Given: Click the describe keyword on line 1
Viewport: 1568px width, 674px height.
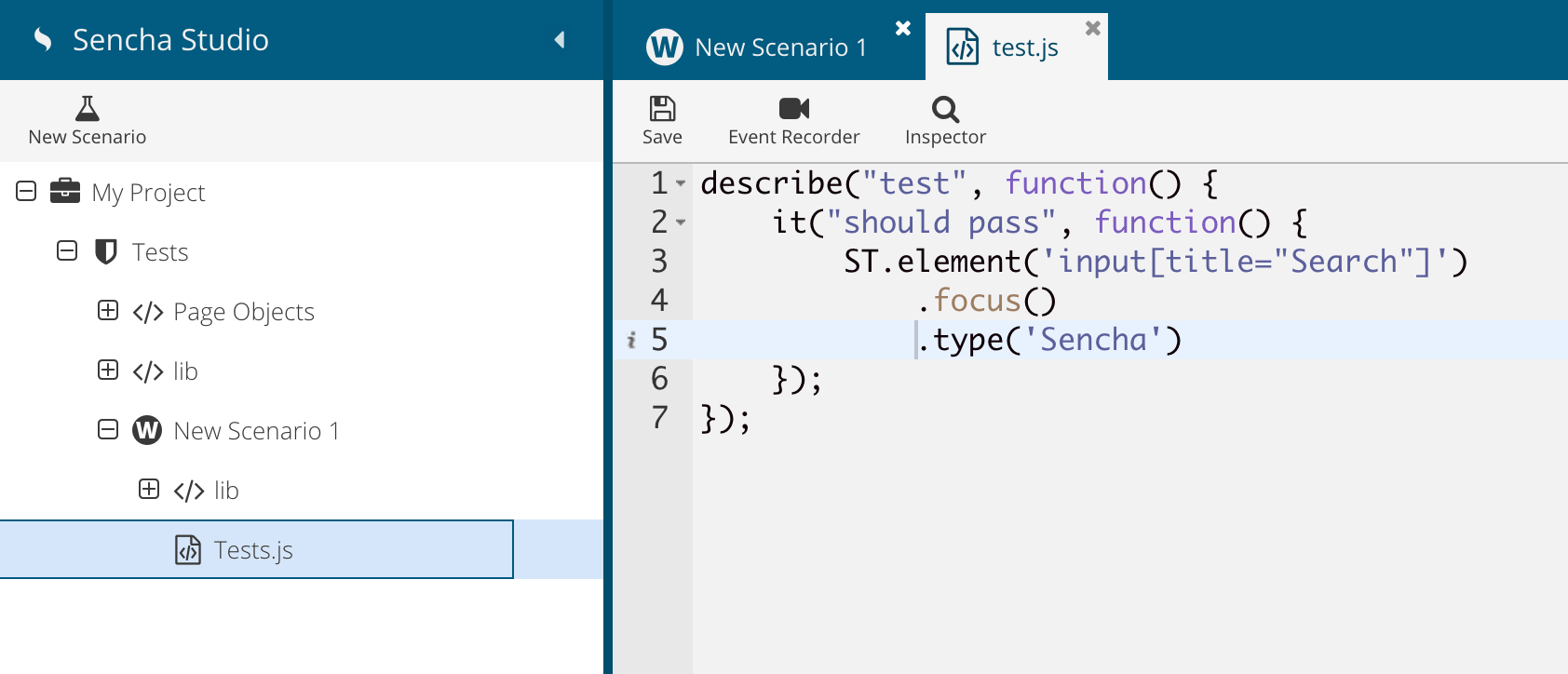Looking at the screenshot, I should 772,183.
